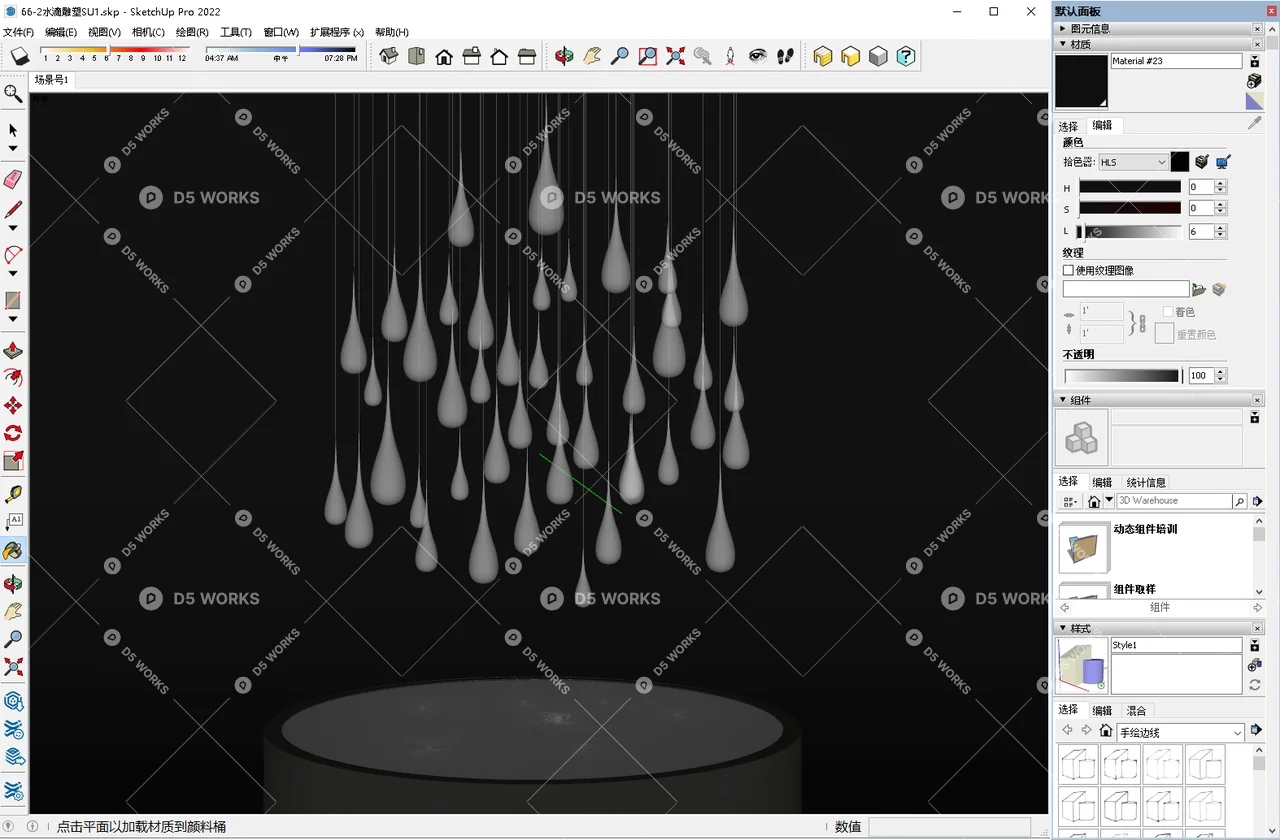
Task: Switch to the Monochrome face style
Action: 878,57
